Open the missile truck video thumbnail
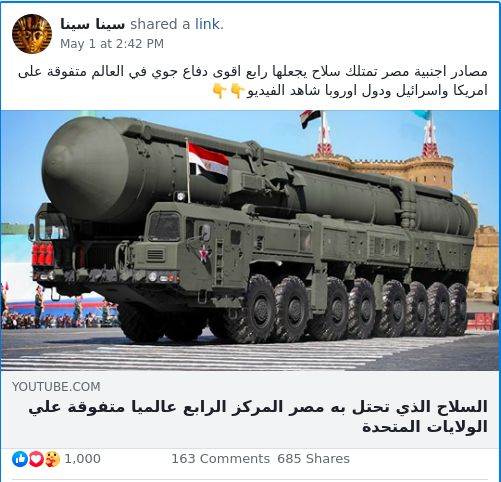The height and width of the screenshot is (482, 501). coord(250,240)
